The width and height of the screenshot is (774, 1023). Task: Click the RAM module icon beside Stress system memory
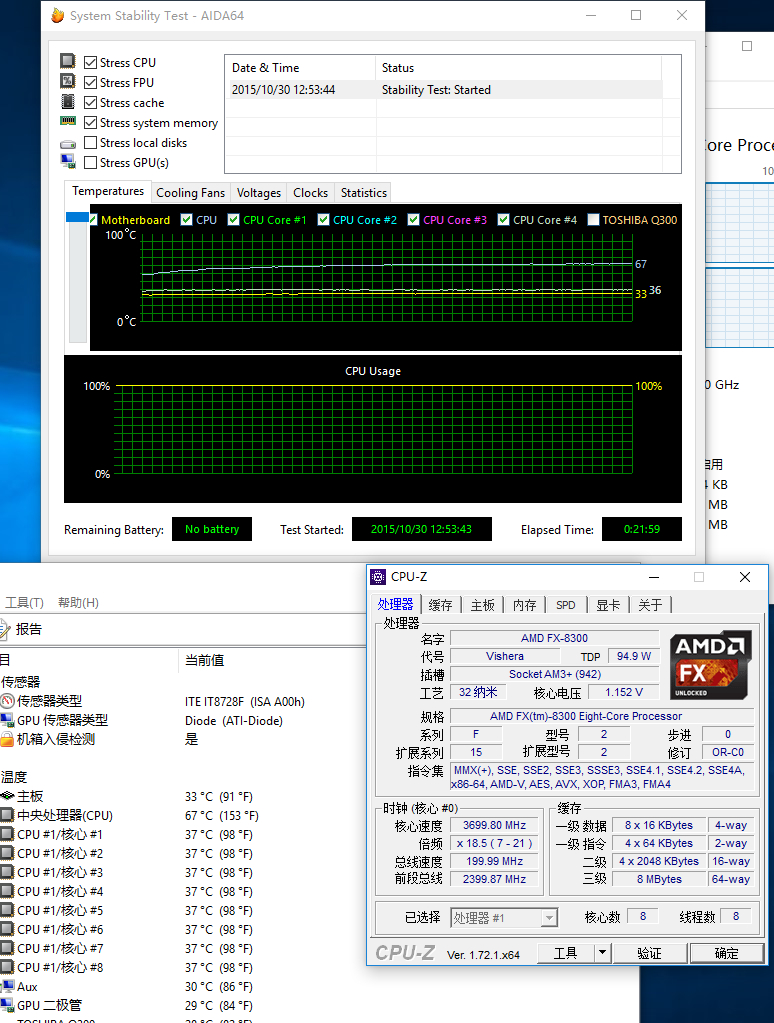[x=68, y=121]
